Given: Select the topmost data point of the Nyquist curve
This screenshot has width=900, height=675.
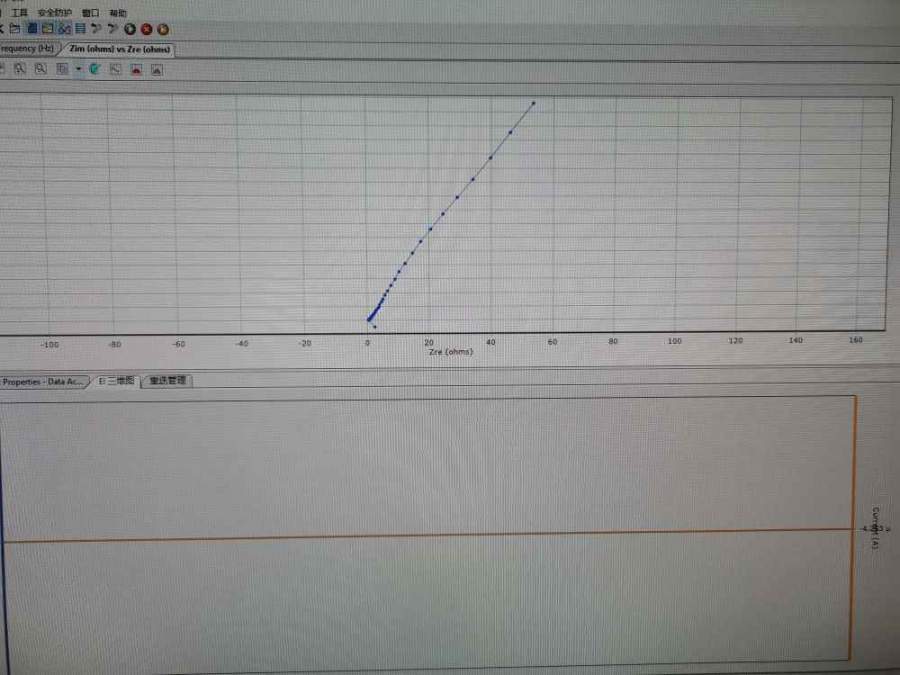Looking at the screenshot, I should click(x=533, y=103).
